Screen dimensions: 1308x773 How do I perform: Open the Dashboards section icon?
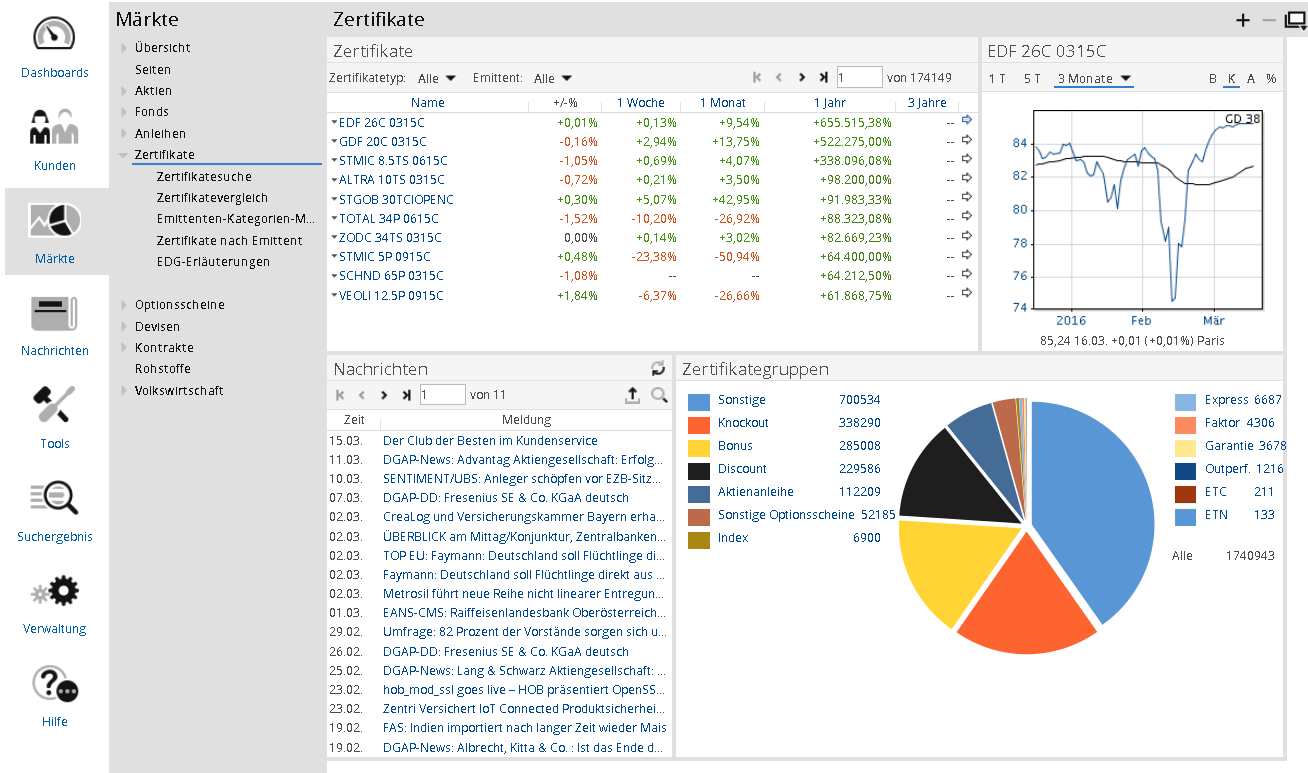(54, 36)
